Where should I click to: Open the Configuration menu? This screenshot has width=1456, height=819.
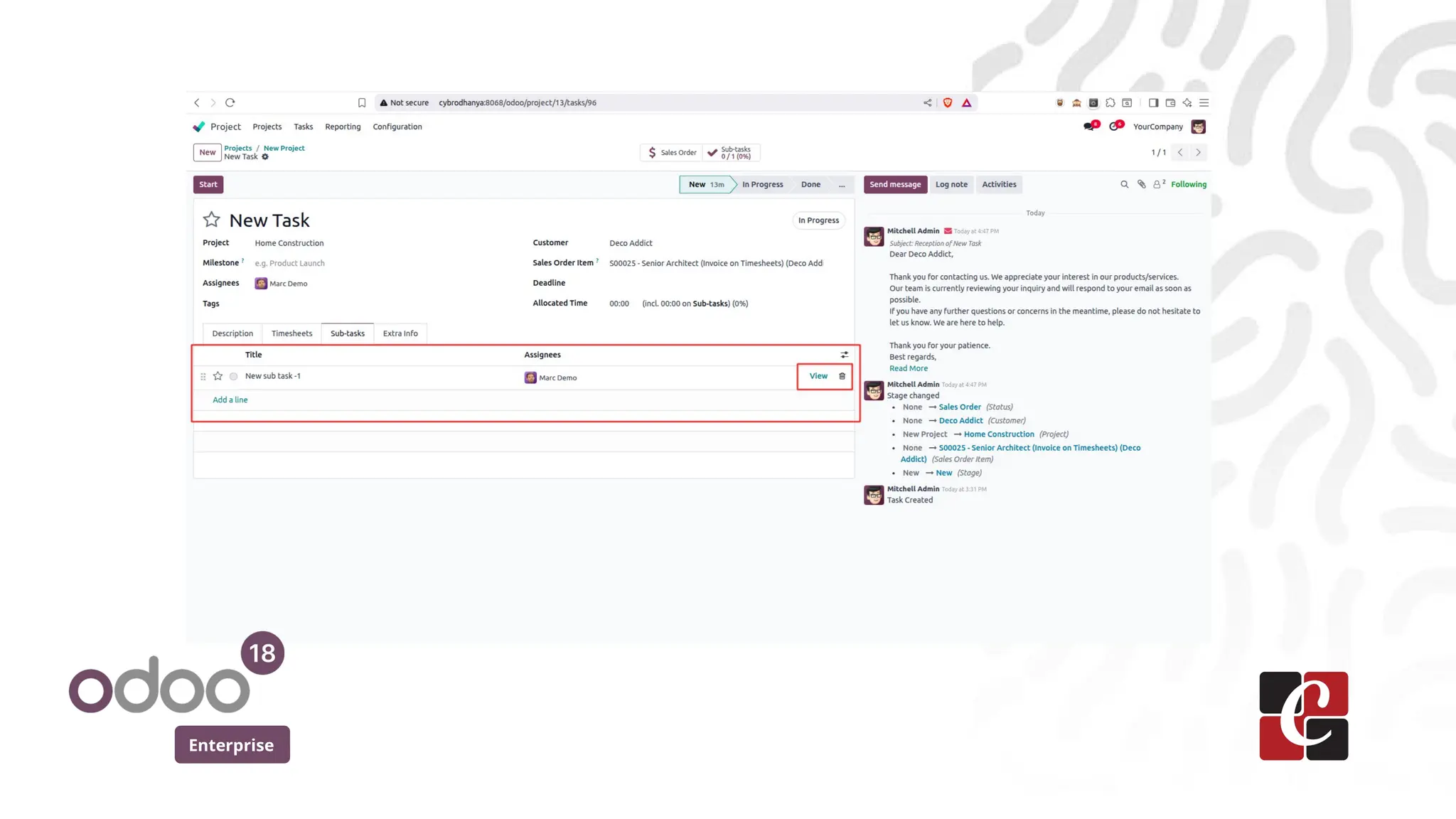tap(397, 127)
